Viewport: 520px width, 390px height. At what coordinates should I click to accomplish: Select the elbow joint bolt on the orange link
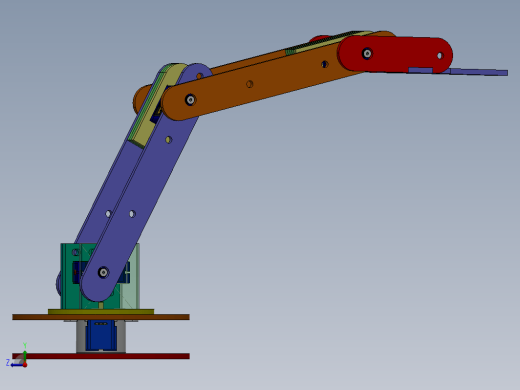pyautogui.click(x=190, y=99)
